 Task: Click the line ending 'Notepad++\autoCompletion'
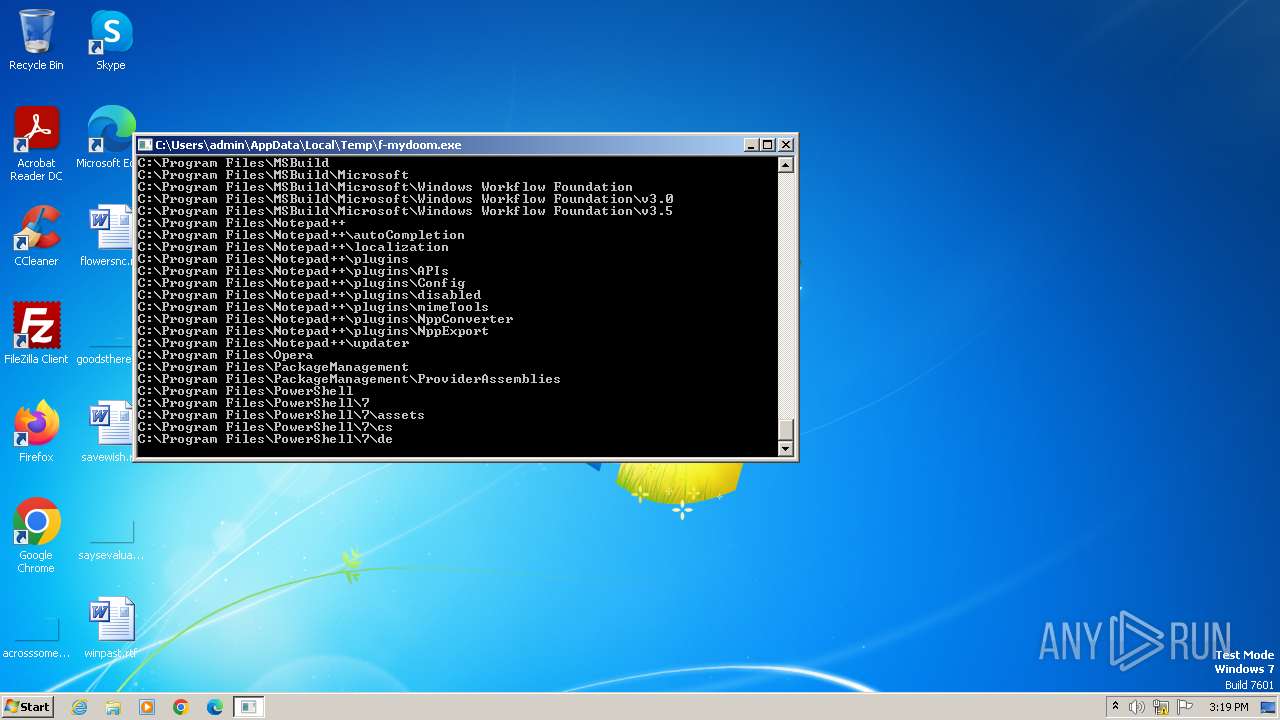coord(301,235)
